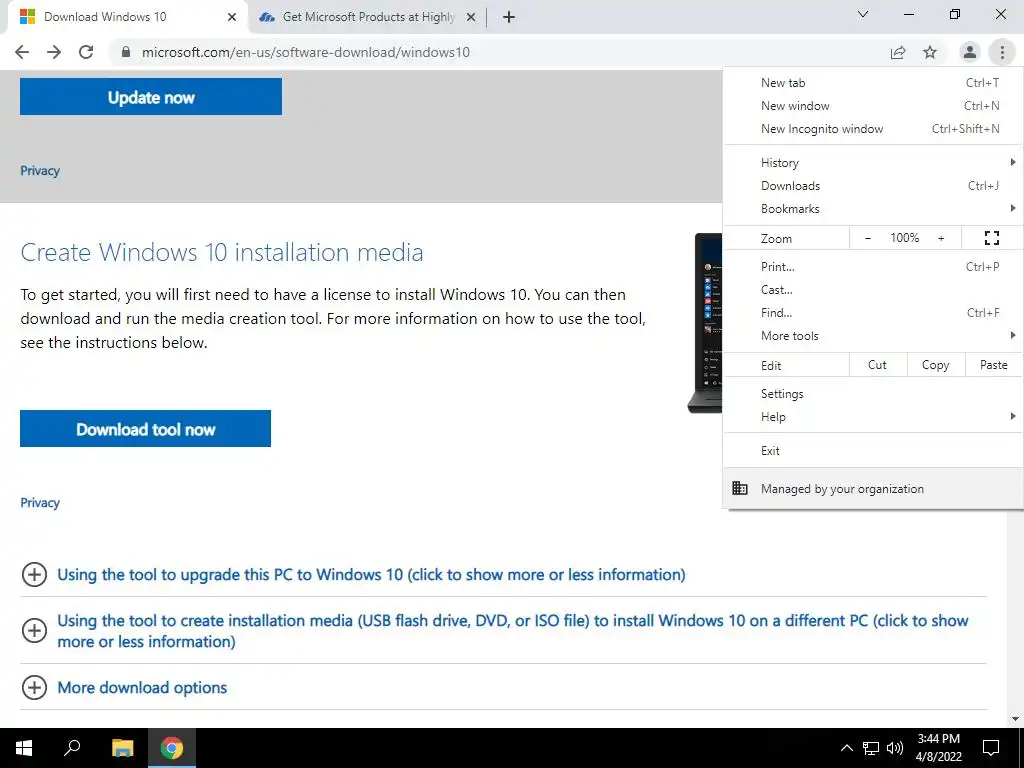Screen dimensions: 1024x768
Task: Open the volume speaker tray icon
Action: [x=895, y=748]
